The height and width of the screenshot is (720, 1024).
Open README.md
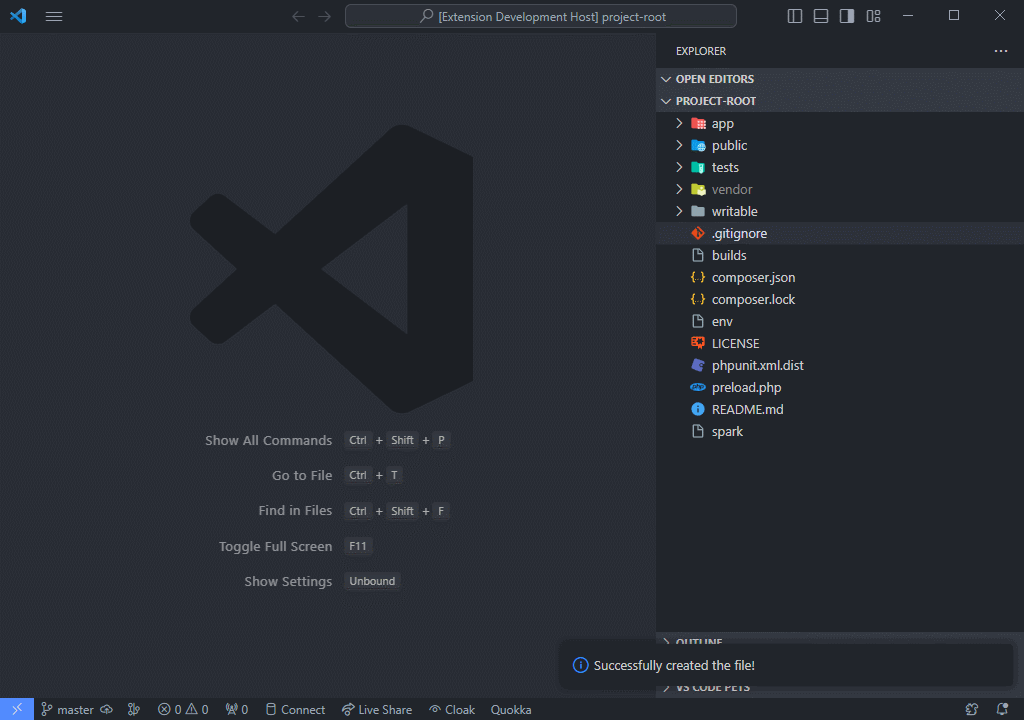840,409
